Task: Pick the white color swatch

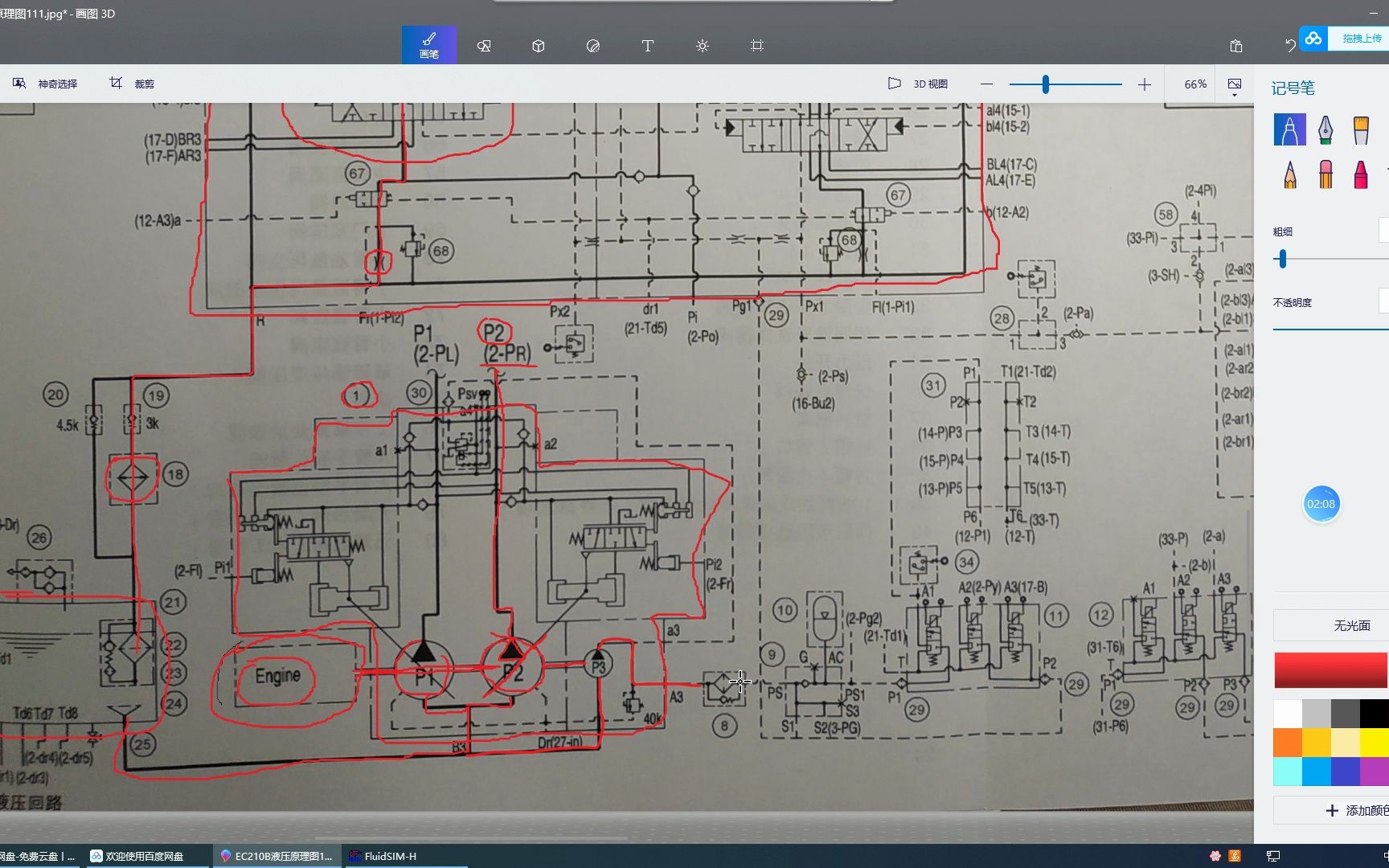Action: (1288, 713)
